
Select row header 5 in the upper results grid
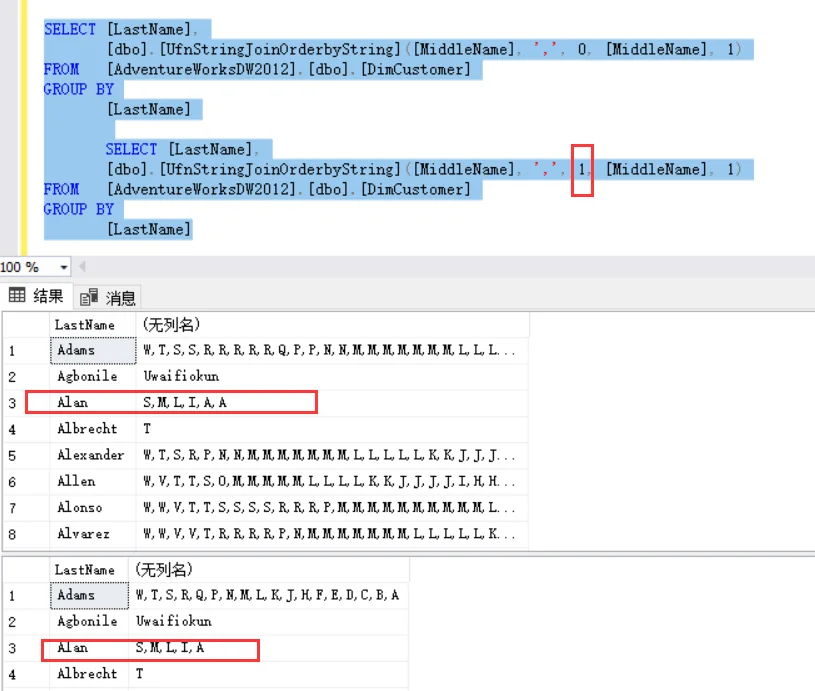[x=26, y=455]
